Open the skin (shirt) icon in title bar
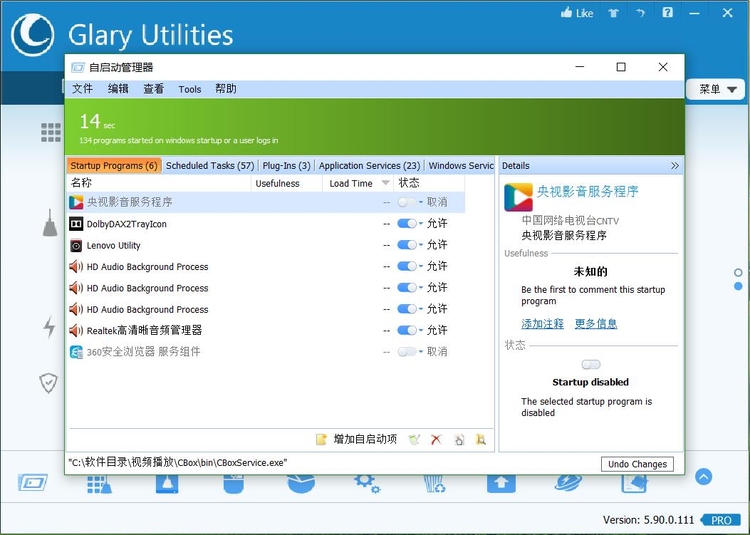 pyautogui.click(x=614, y=13)
